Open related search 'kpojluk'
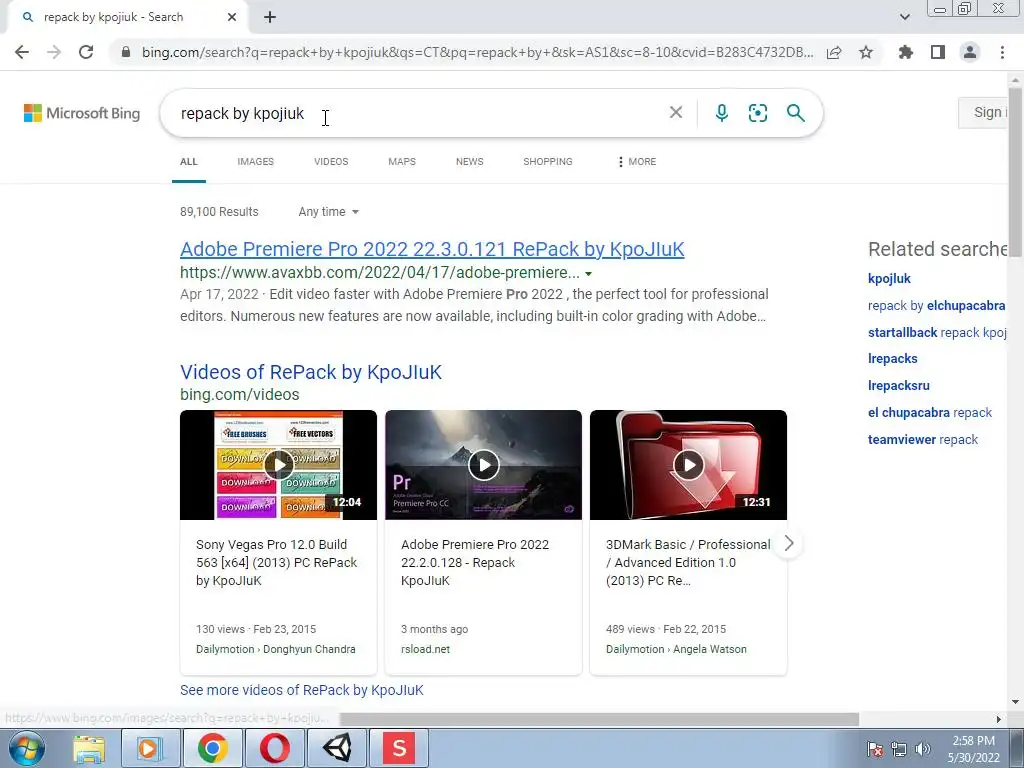The width and height of the screenshot is (1024, 768). pyautogui.click(x=889, y=278)
